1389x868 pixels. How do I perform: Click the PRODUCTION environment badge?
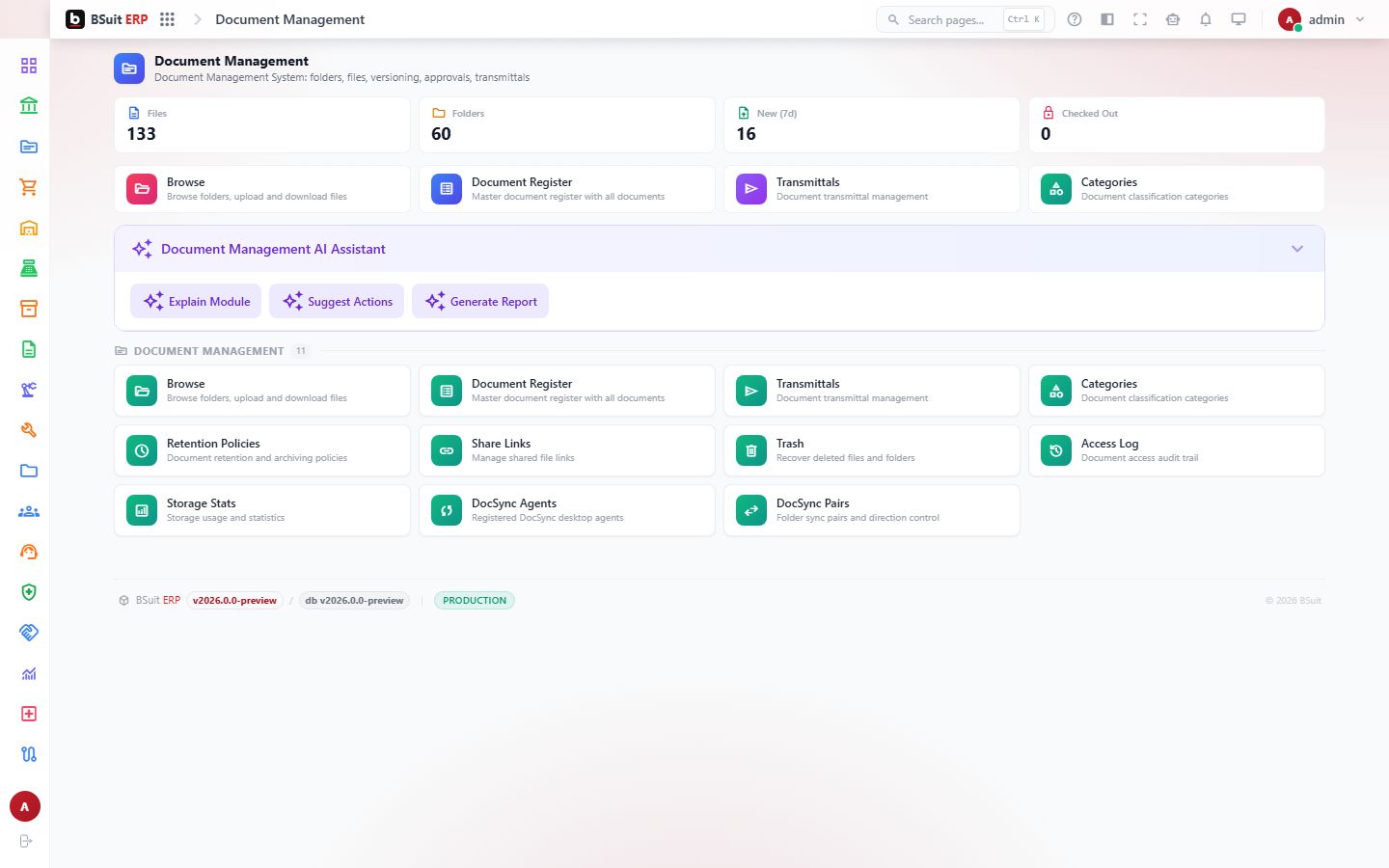pos(475,600)
